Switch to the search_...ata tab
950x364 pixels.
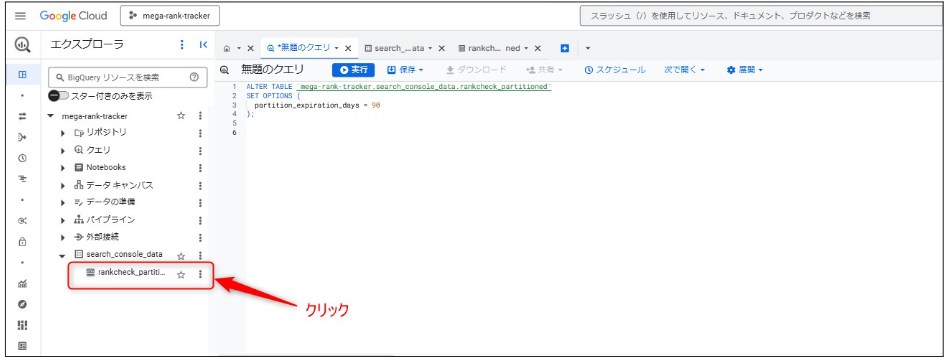click(394, 48)
